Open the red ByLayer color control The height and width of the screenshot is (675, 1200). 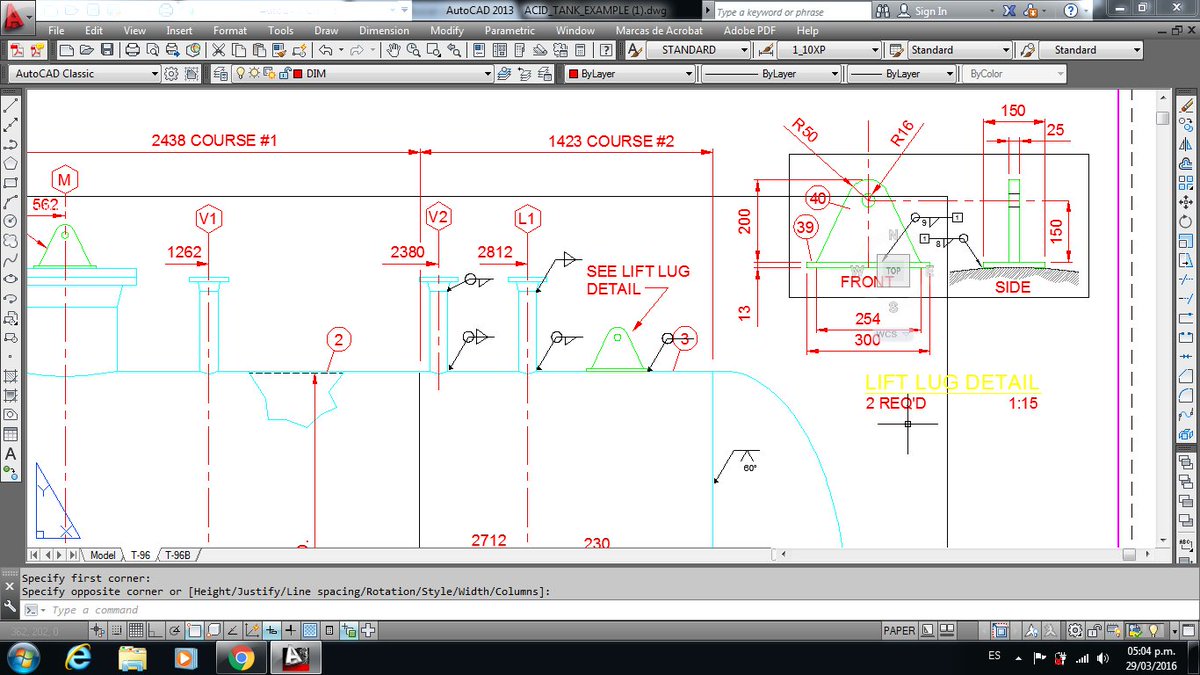[x=627, y=74]
